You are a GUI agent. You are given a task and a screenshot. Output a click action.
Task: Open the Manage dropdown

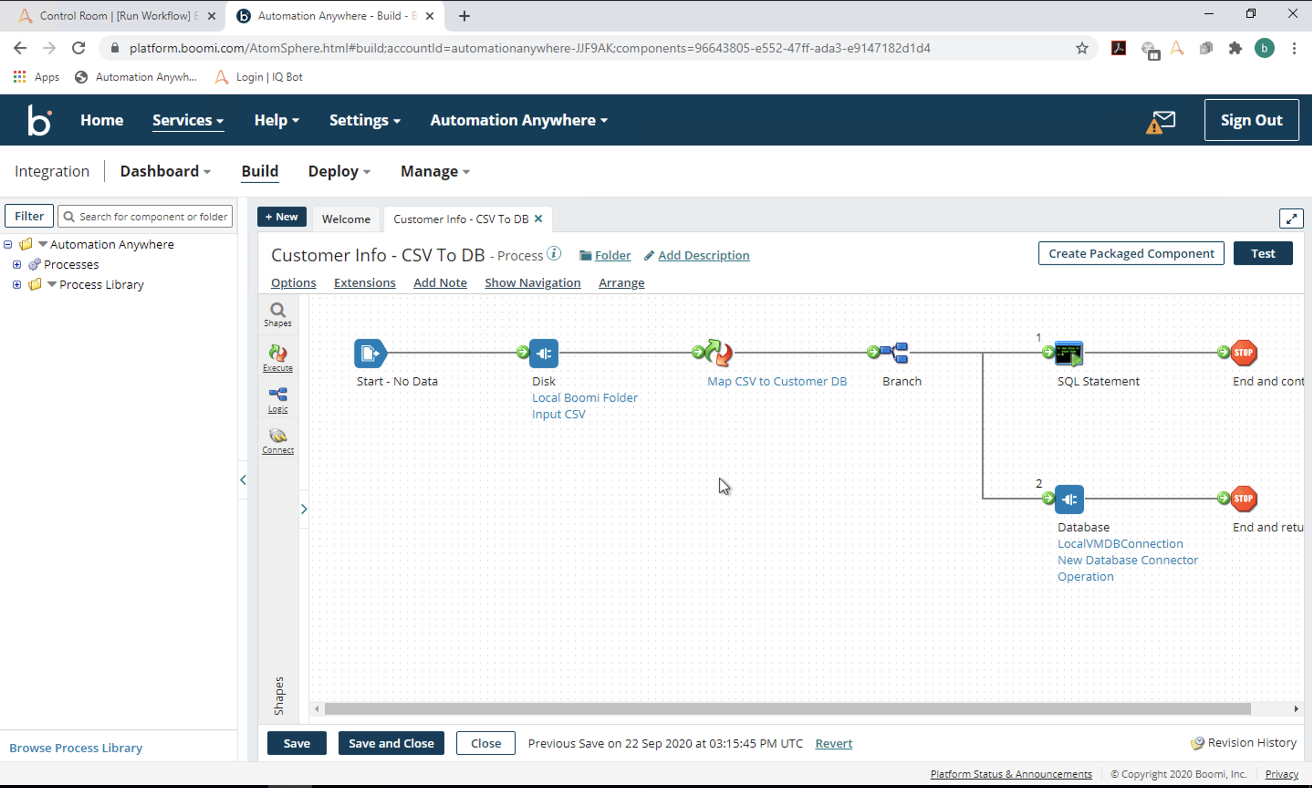tap(435, 171)
